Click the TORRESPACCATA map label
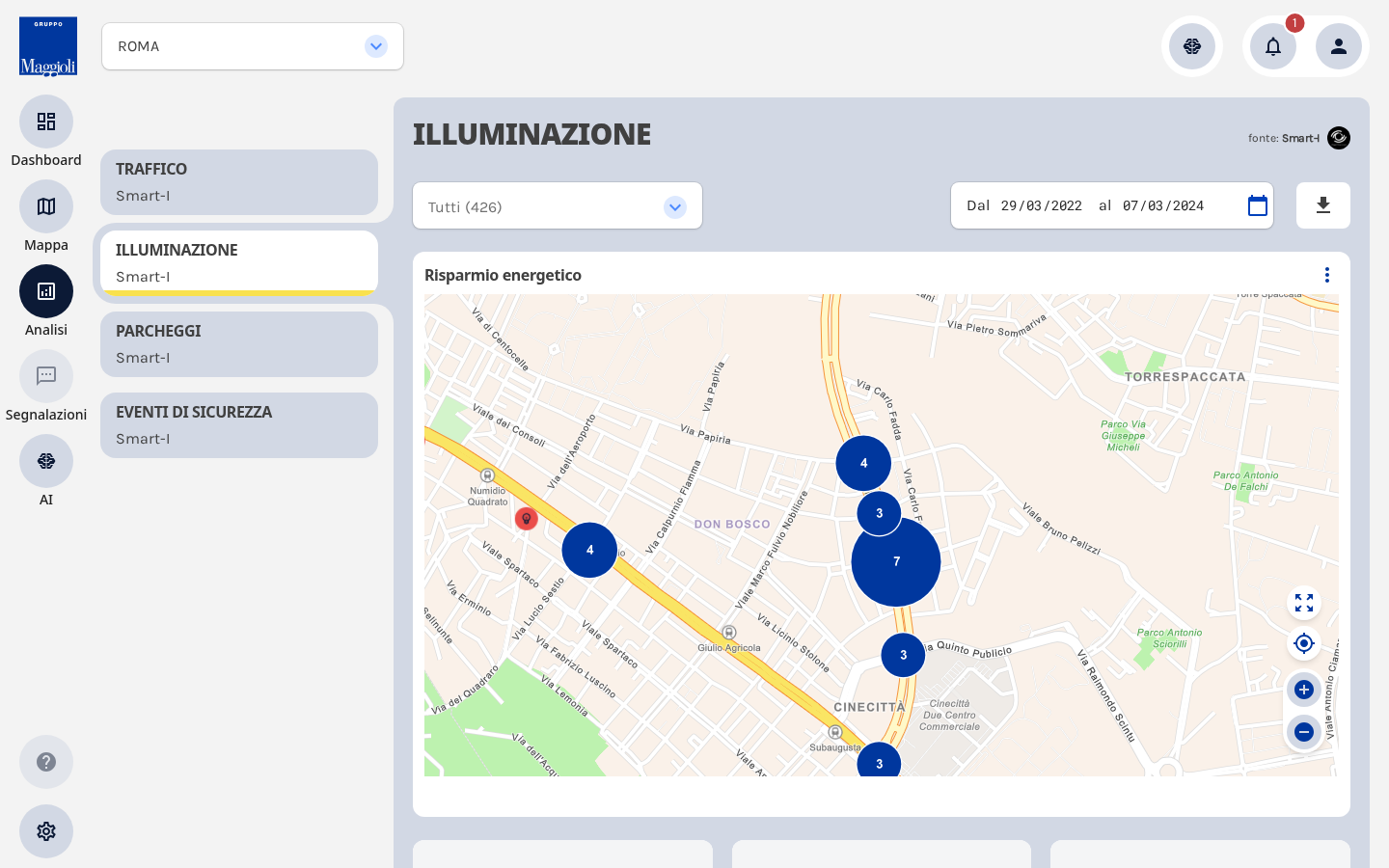 click(1185, 377)
